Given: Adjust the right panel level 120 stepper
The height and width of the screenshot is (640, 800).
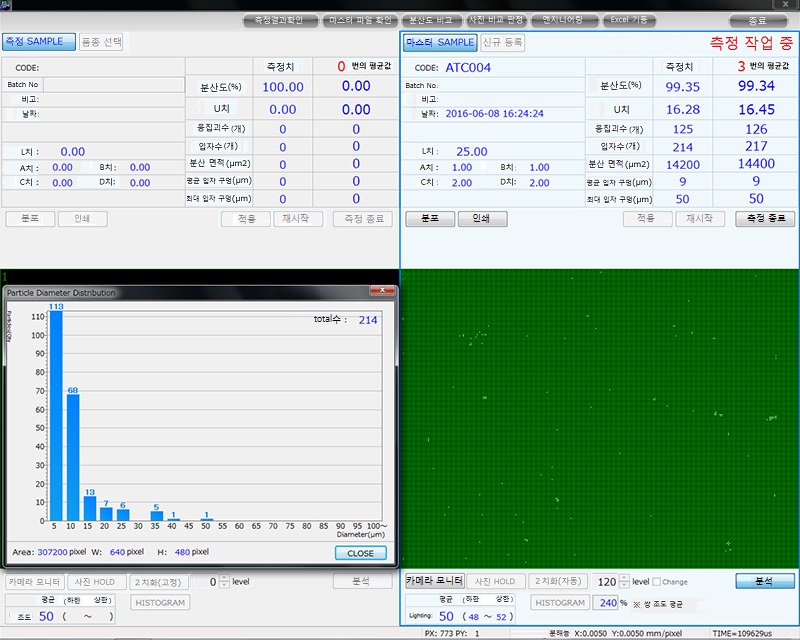Looking at the screenshot, I should (x=623, y=581).
